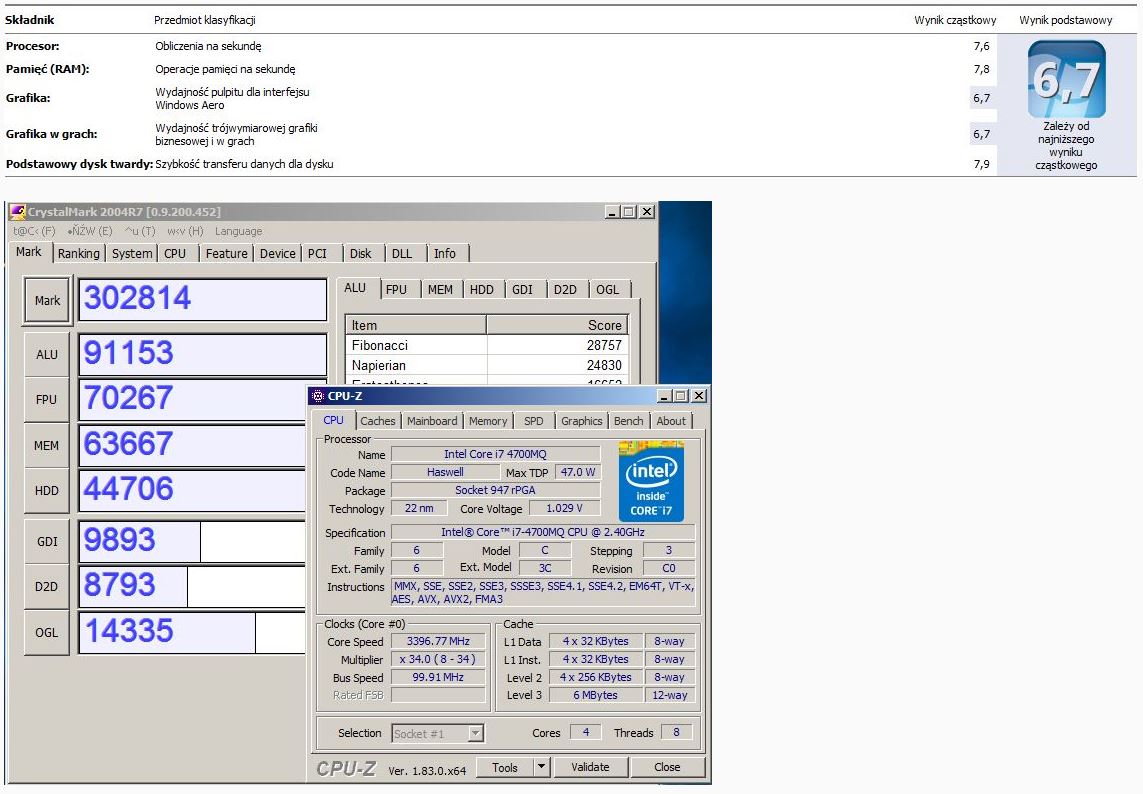Open the About tab in CPU-Z
The width and height of the screenshot is (1143, 794).
(x=671, y=421)
